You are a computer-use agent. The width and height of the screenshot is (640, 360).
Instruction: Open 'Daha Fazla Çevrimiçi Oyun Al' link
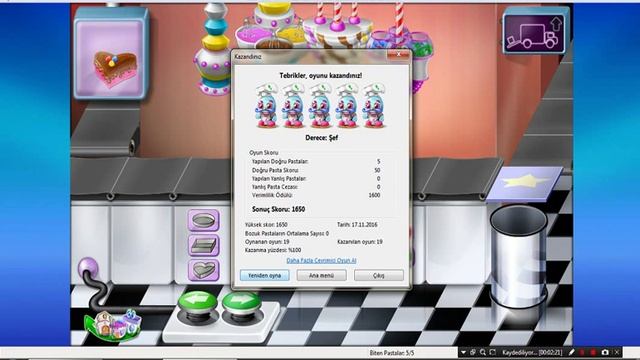(x=321, y=260)
